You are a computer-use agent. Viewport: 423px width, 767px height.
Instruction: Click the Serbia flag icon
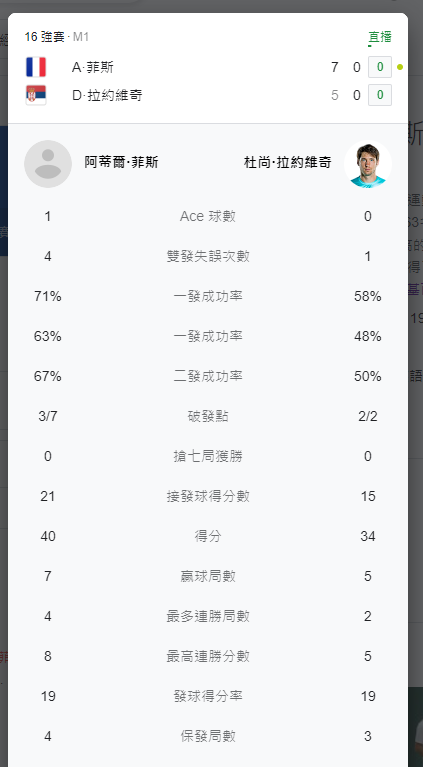(36, 95)
